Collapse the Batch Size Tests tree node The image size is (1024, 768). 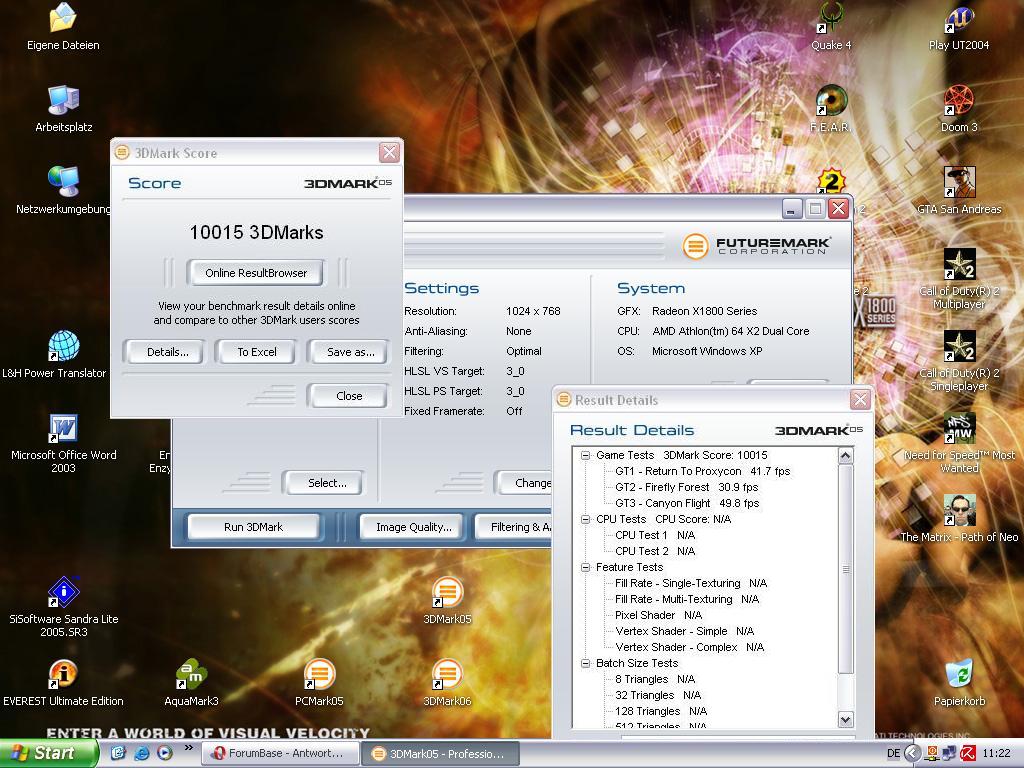[x=585, y=664]
